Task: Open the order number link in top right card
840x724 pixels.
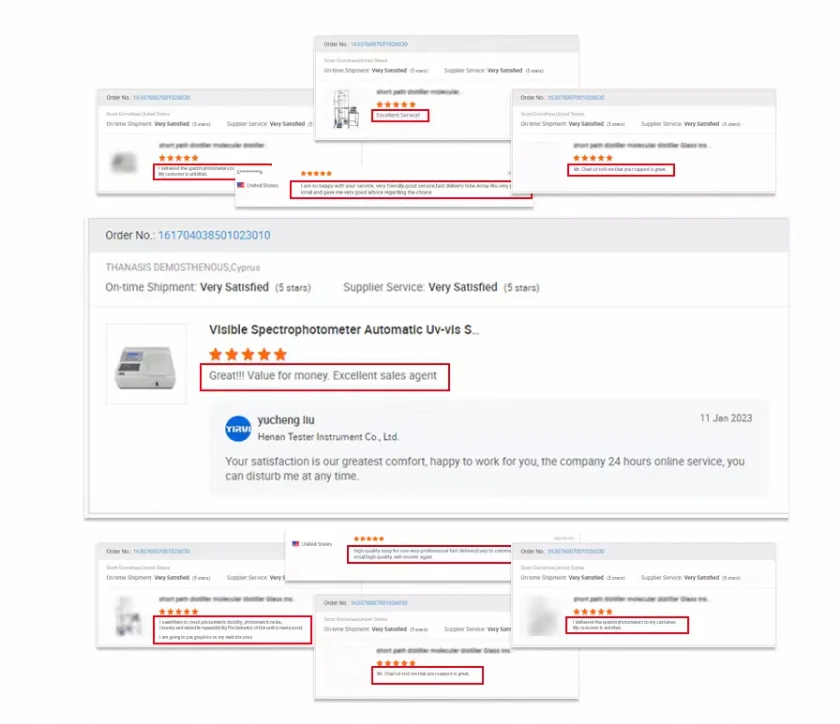Action: [x=576, y=98]
